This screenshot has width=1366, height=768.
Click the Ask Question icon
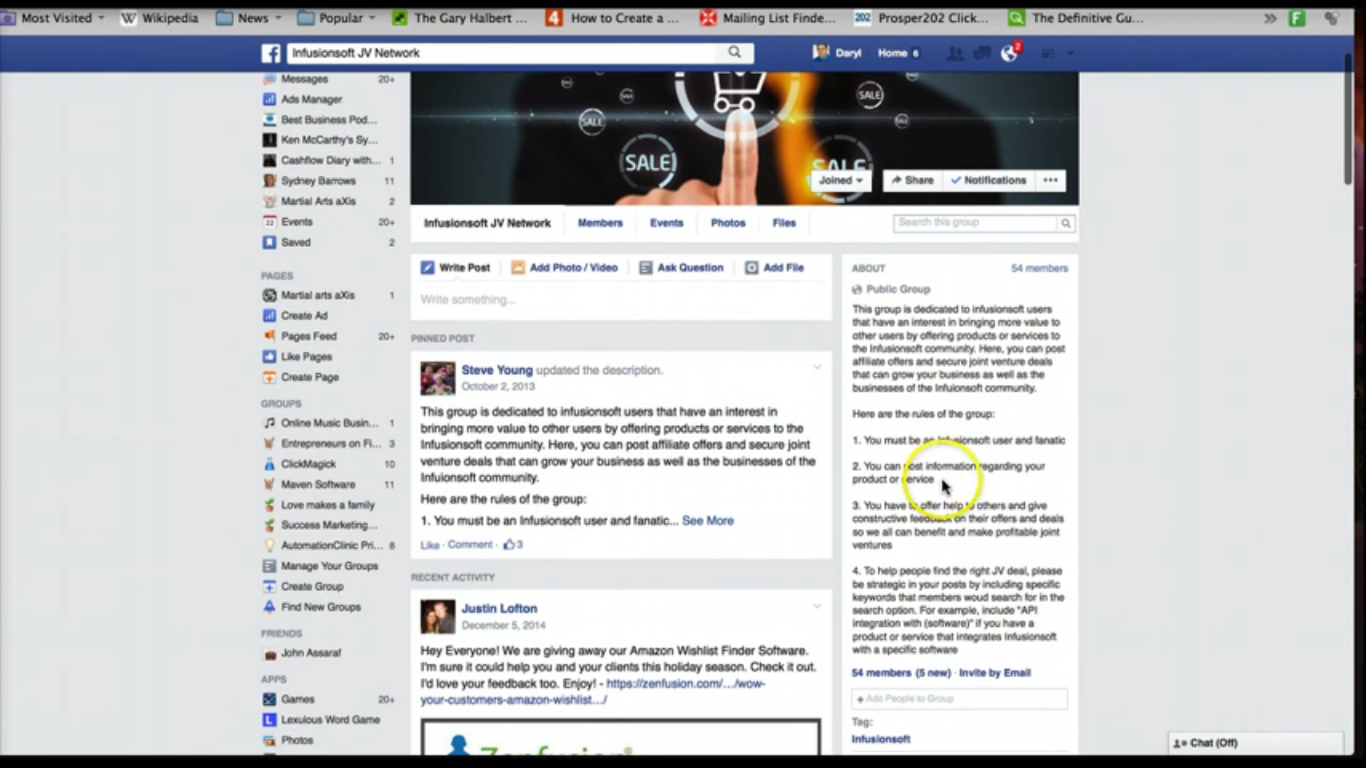point(646,268)
